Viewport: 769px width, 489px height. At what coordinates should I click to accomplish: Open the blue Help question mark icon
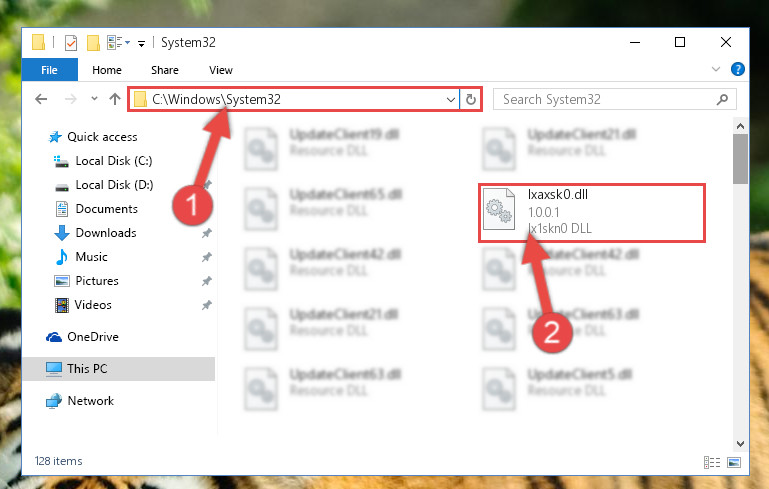[737, 69]
